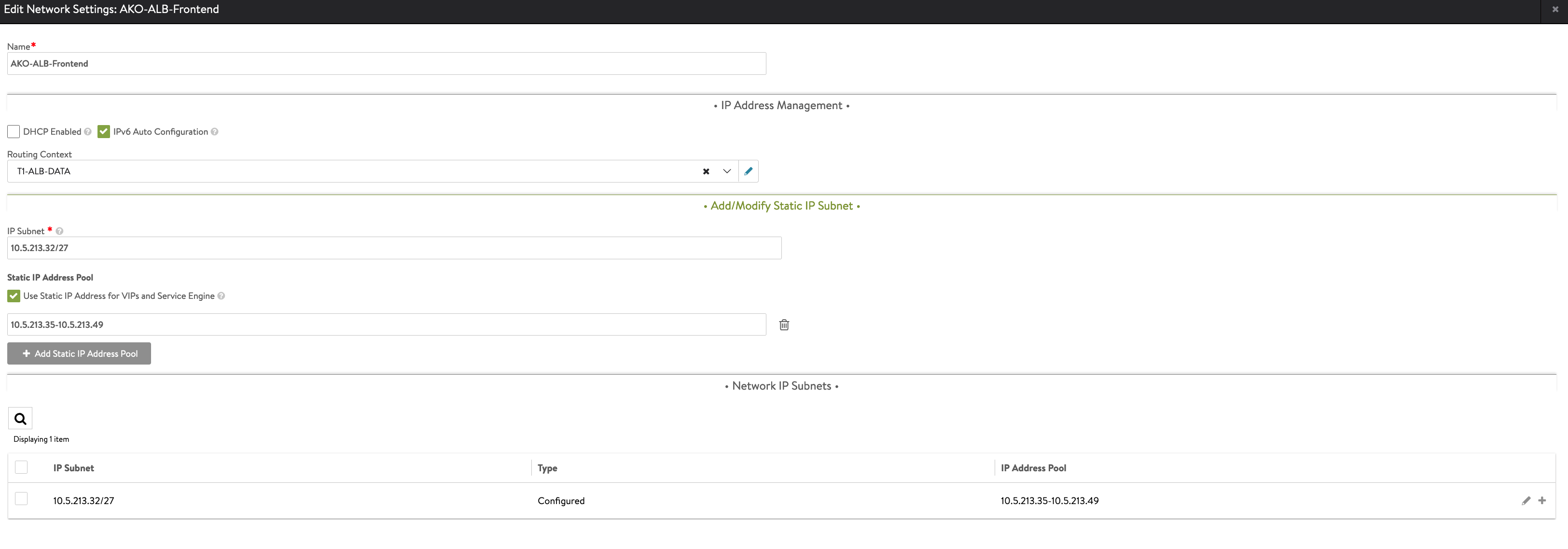The width and height of the screenshot is (1568, 549).
Task: Open help icon beside DHCP Enabled
Action: coord(88,132)
